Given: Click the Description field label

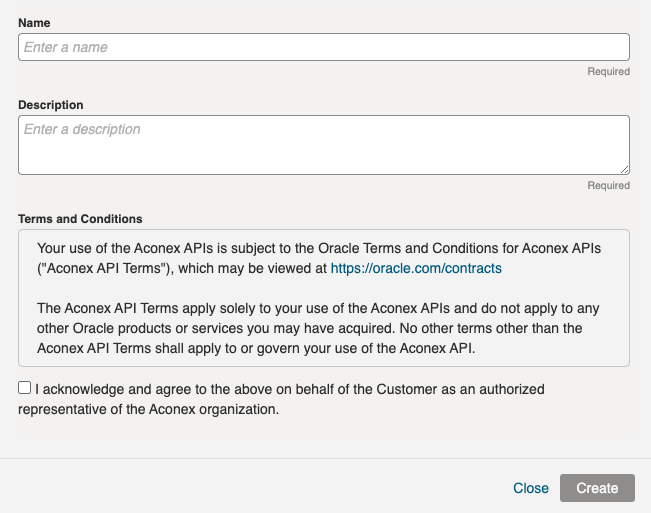Looking at the screenshot, I should tap(51, 105).
